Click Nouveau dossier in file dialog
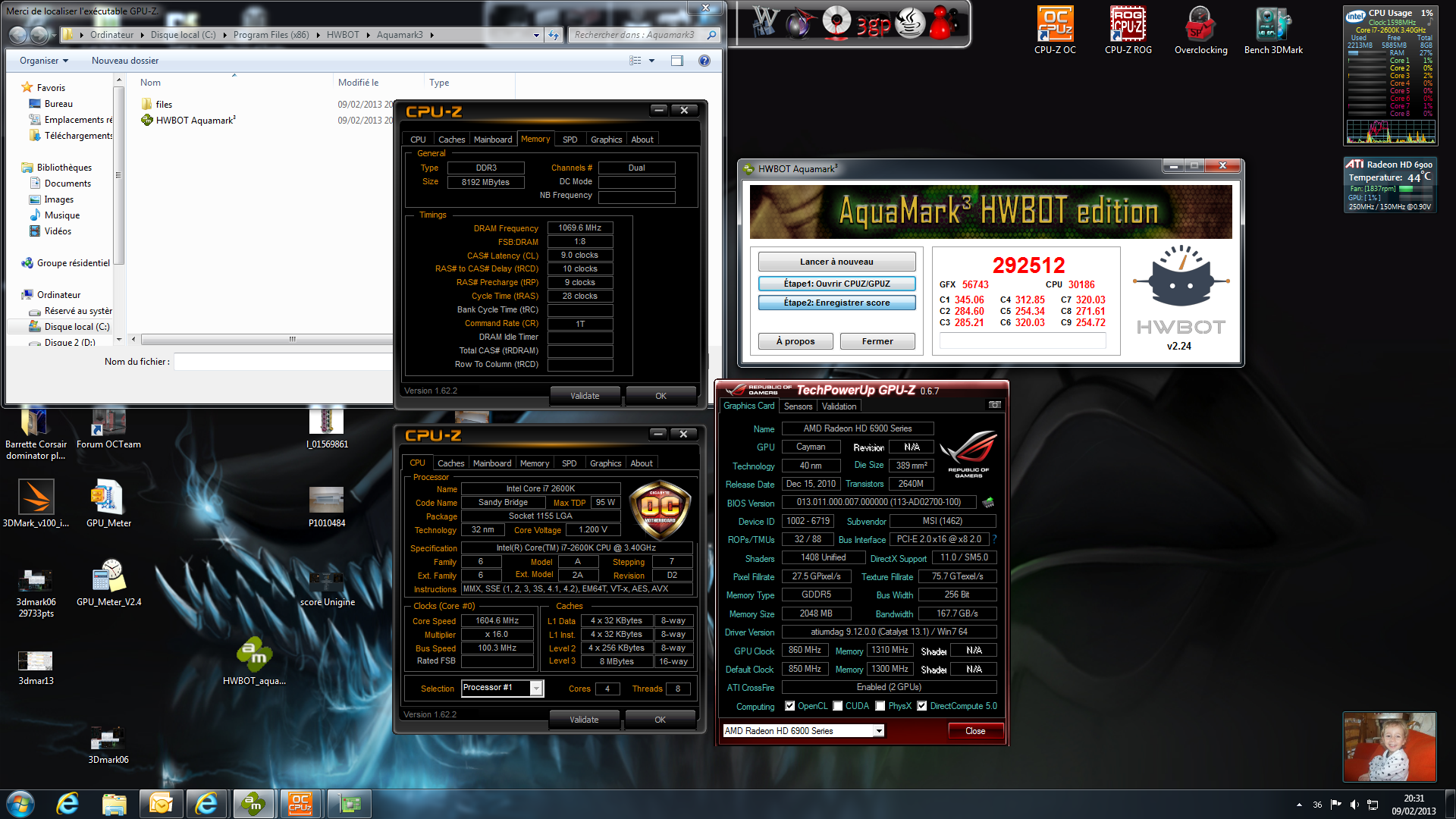The height and width of the screenshot is (819, 1456). [x=125, y=61]
